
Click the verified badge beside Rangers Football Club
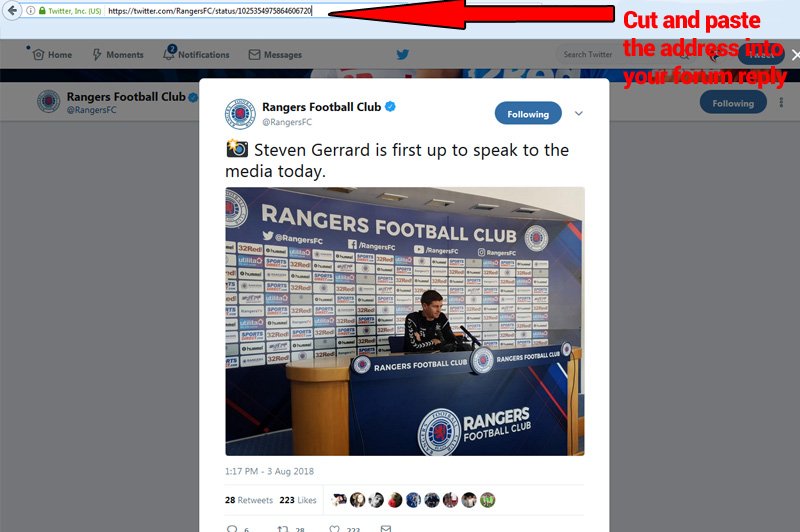[390, 107]
